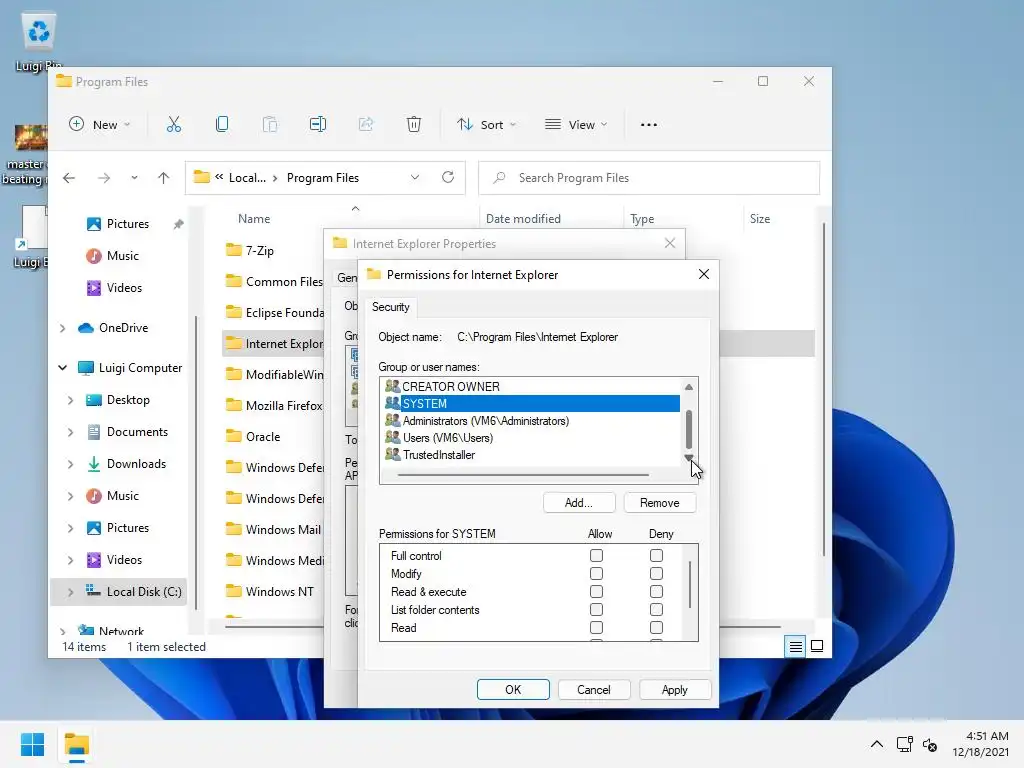Click the Apply button

tap(675, 690)
